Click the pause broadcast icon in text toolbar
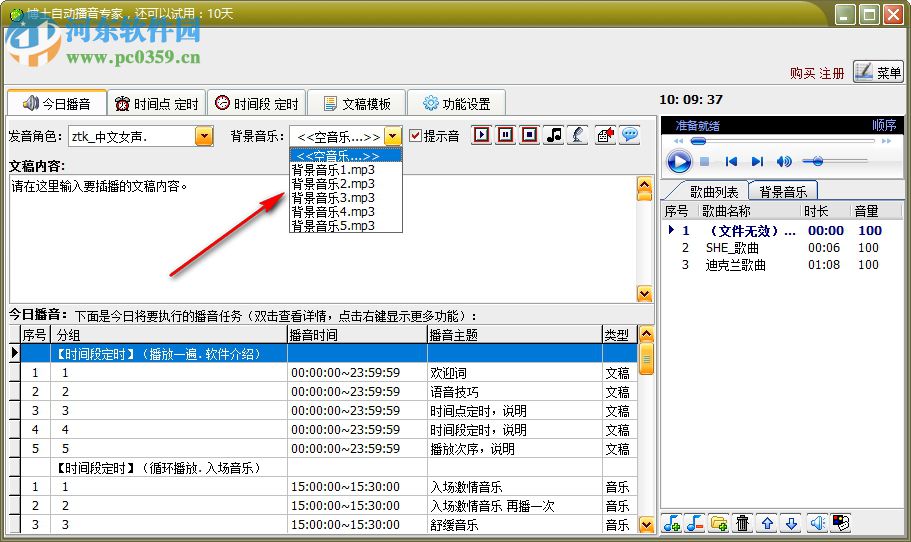The height and width of the screenshot is (542, 911). [506, 135]
